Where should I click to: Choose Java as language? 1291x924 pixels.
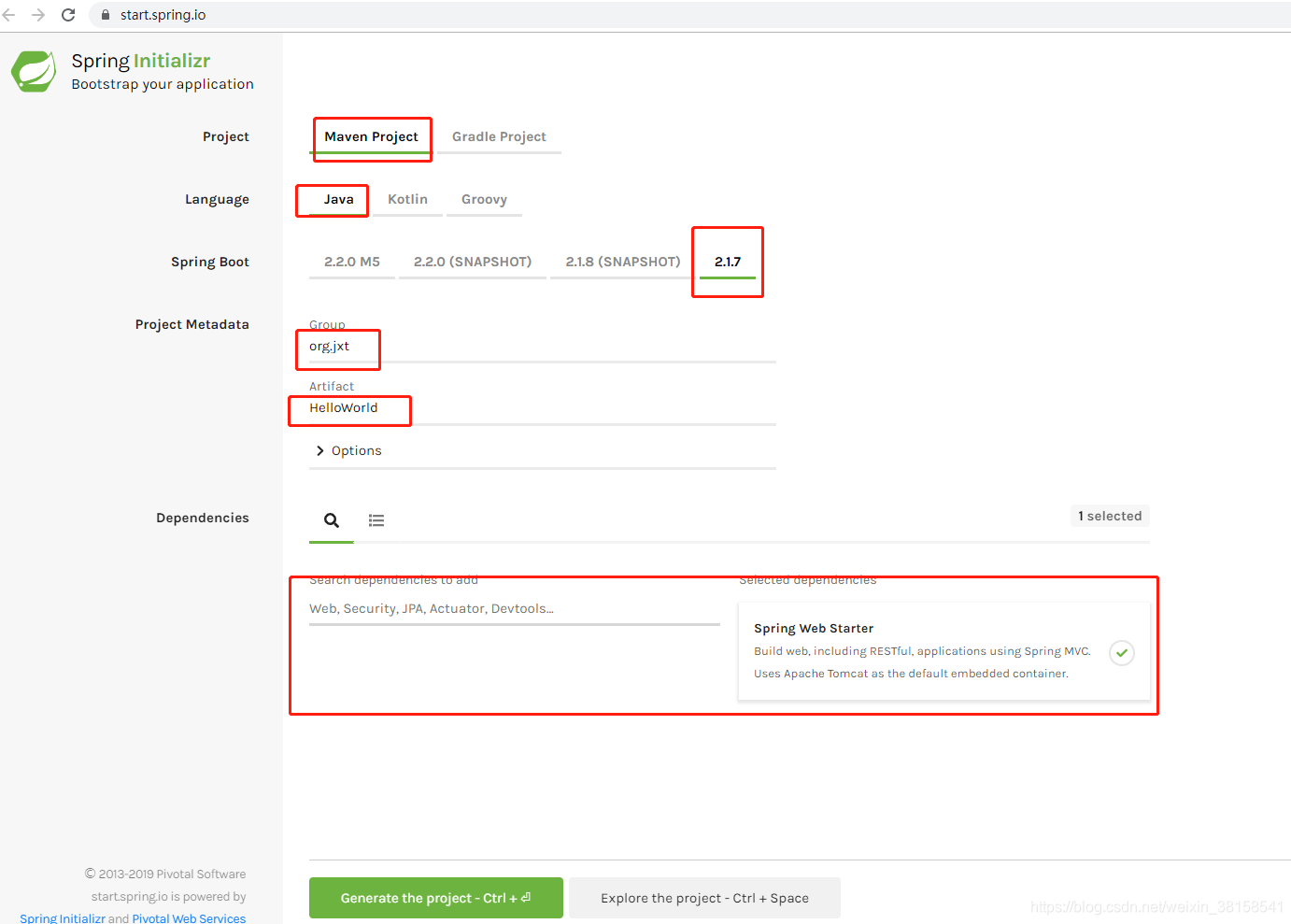pos(339,199)
